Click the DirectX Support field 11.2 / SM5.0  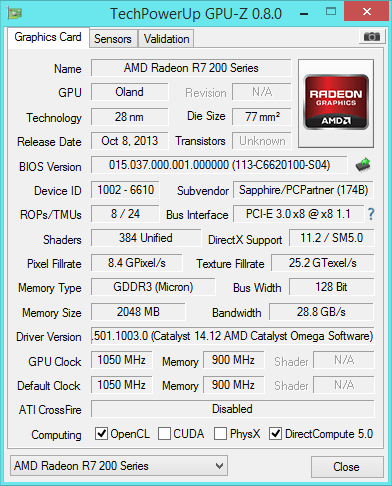coord(332,238)
